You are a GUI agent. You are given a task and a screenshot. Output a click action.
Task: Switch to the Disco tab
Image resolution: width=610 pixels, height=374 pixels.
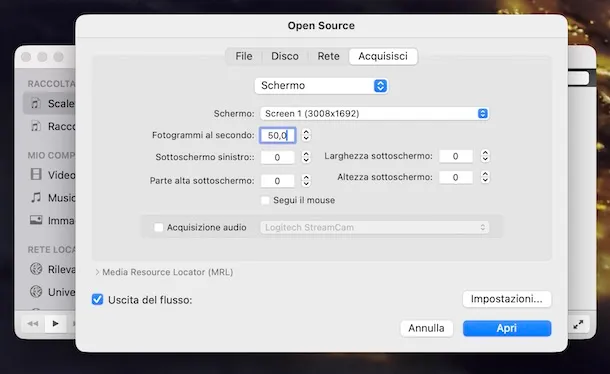point(285,56)
